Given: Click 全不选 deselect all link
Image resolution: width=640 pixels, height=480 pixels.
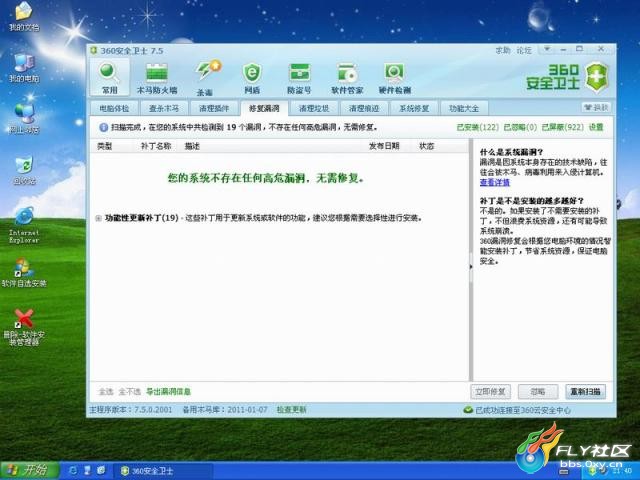Looking at the screenshot, I should (129, 392).
